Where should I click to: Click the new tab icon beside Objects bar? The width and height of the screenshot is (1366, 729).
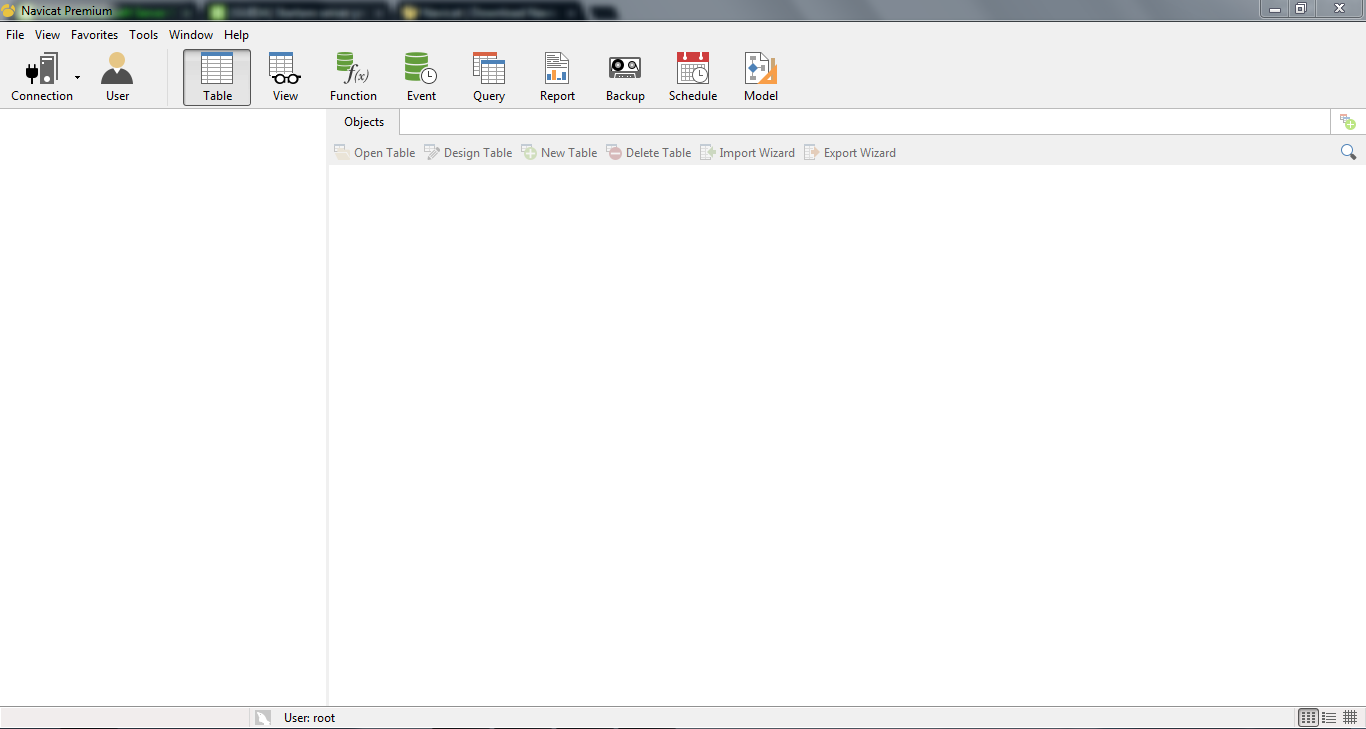(1348, 122)
